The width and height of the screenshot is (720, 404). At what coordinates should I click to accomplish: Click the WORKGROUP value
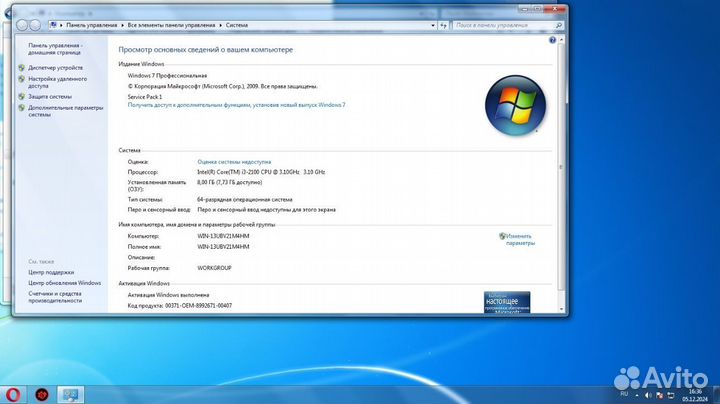click(214, 268)
